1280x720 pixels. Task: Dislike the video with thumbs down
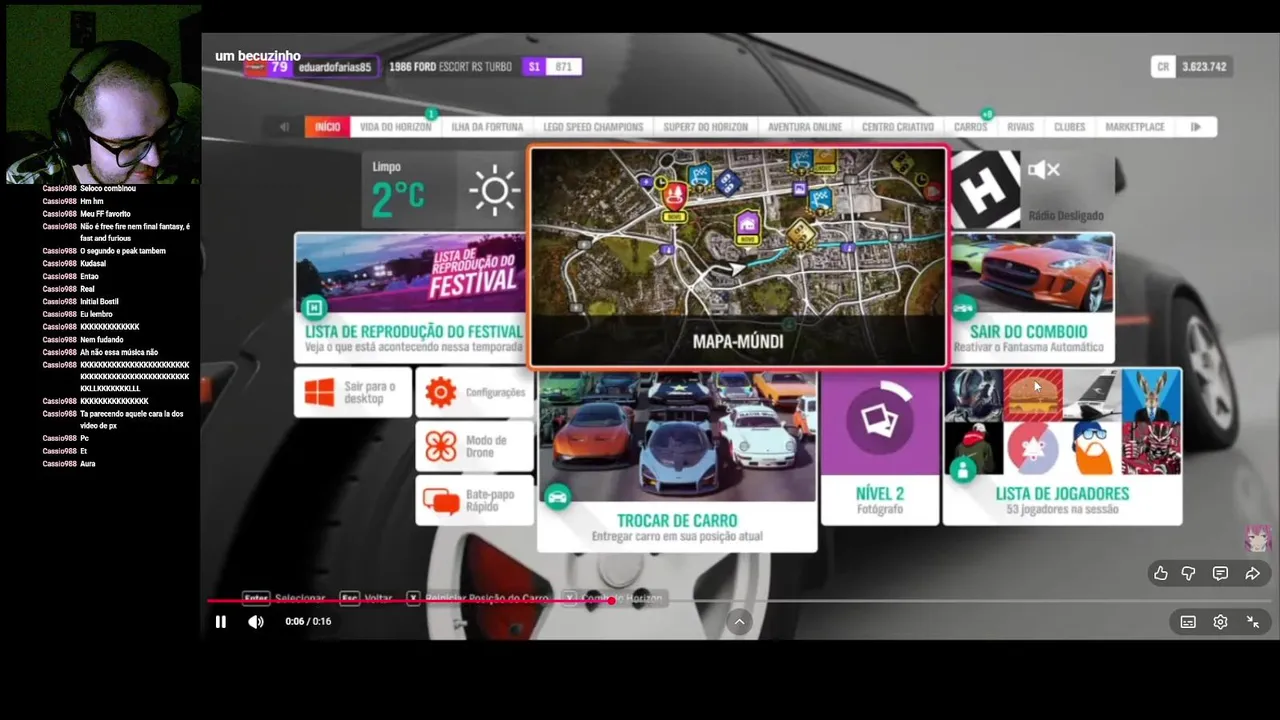(x=1189, y=573)
